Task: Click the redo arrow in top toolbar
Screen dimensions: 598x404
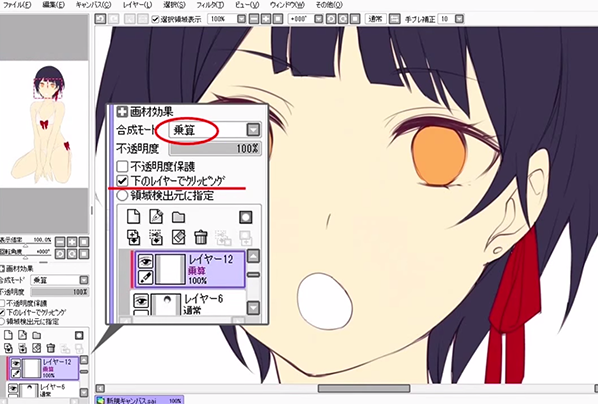Action: (113, 18)
